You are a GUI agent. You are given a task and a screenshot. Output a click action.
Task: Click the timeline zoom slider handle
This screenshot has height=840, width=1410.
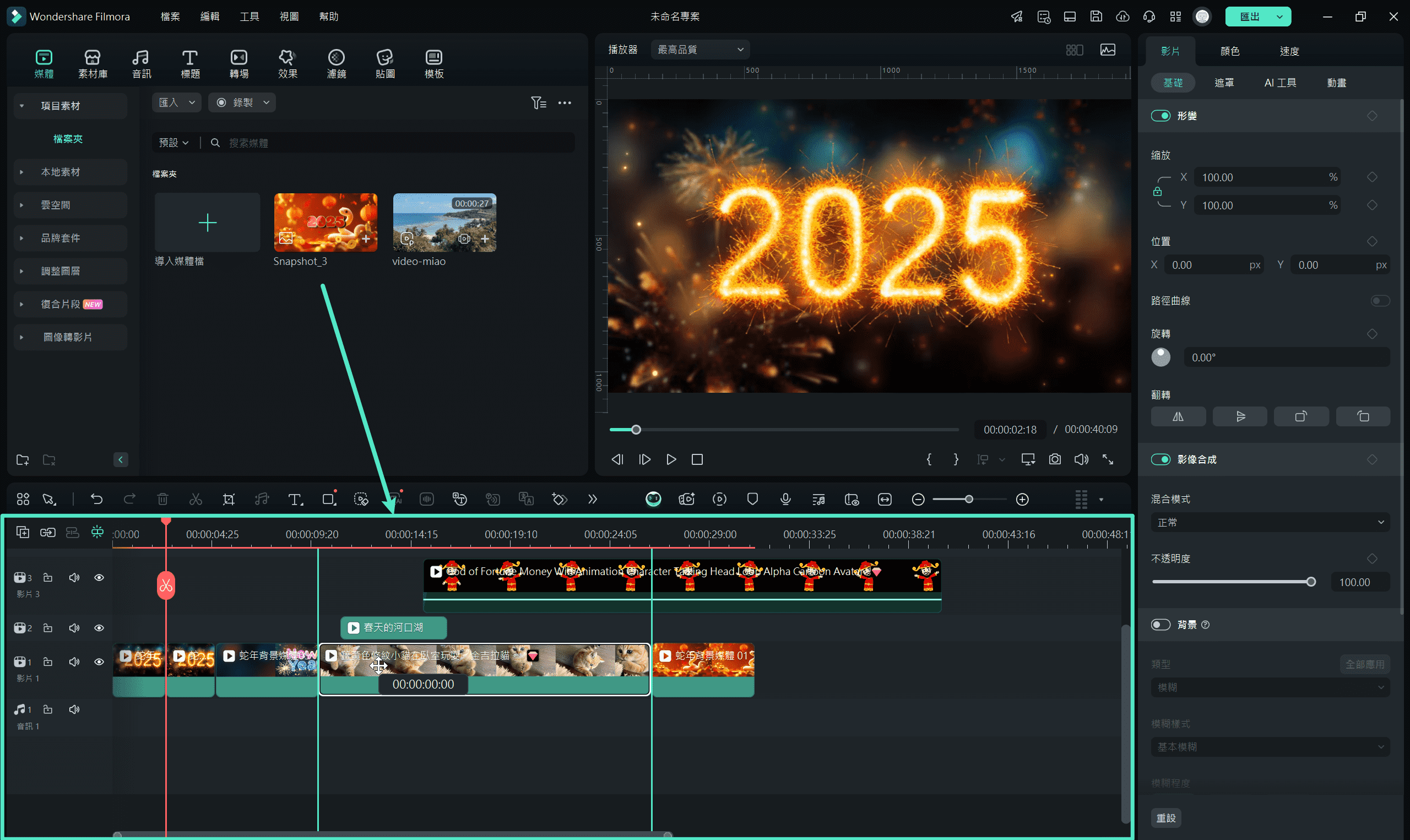coord(969,499)
